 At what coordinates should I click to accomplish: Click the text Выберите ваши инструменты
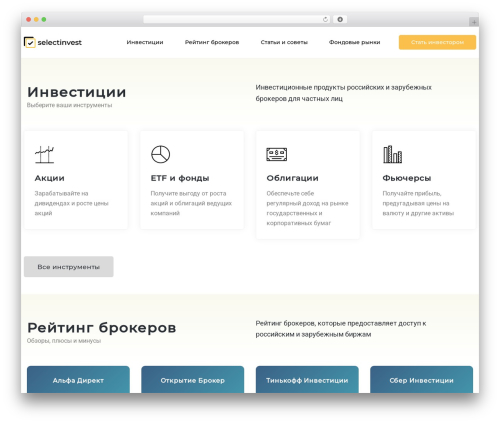[x=69, y=105]
